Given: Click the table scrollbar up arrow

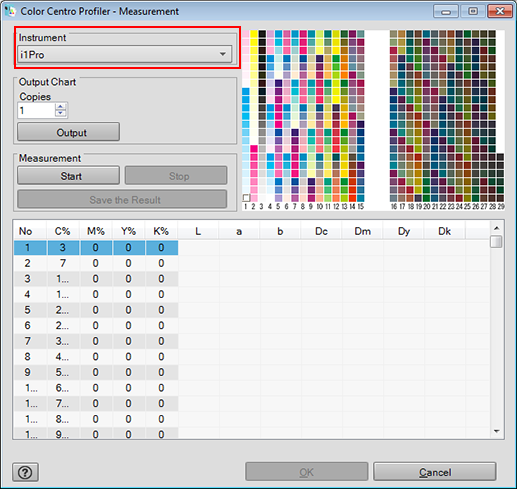Looking at the screenshot, I should pos(496,228).
